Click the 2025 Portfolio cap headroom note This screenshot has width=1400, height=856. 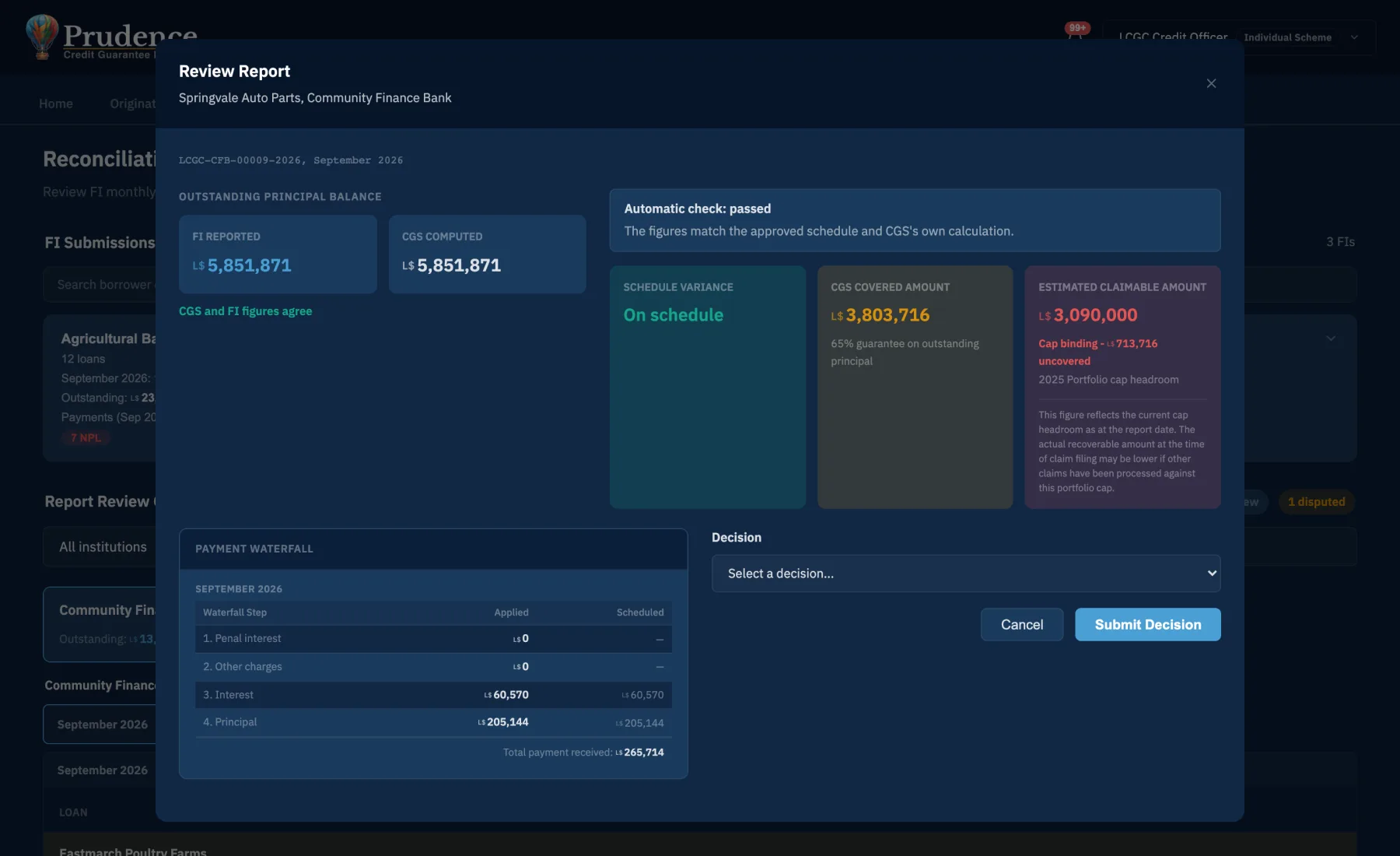point(1108,380)
